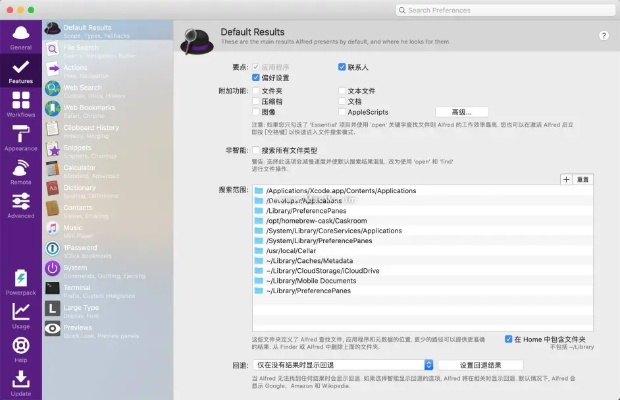Toggle the 联系人 checkbox
Image resolution: width=620 pixels, height=400 pixels.
tap(342, 66)
